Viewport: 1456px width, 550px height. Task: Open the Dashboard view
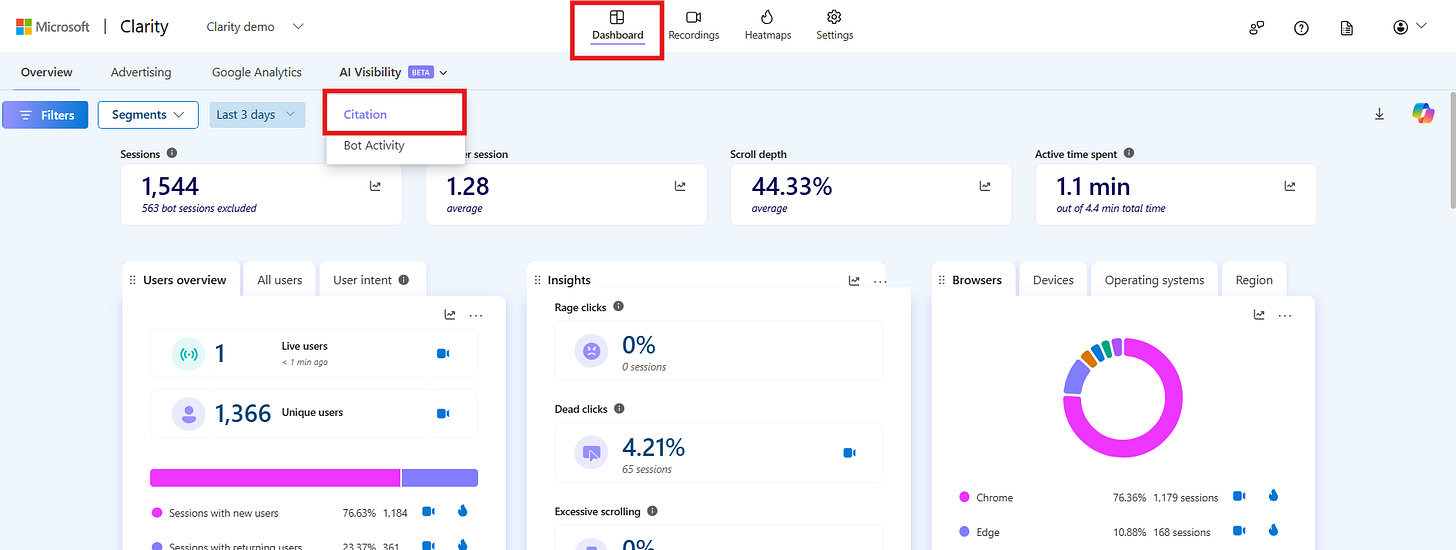pos(617,26)
